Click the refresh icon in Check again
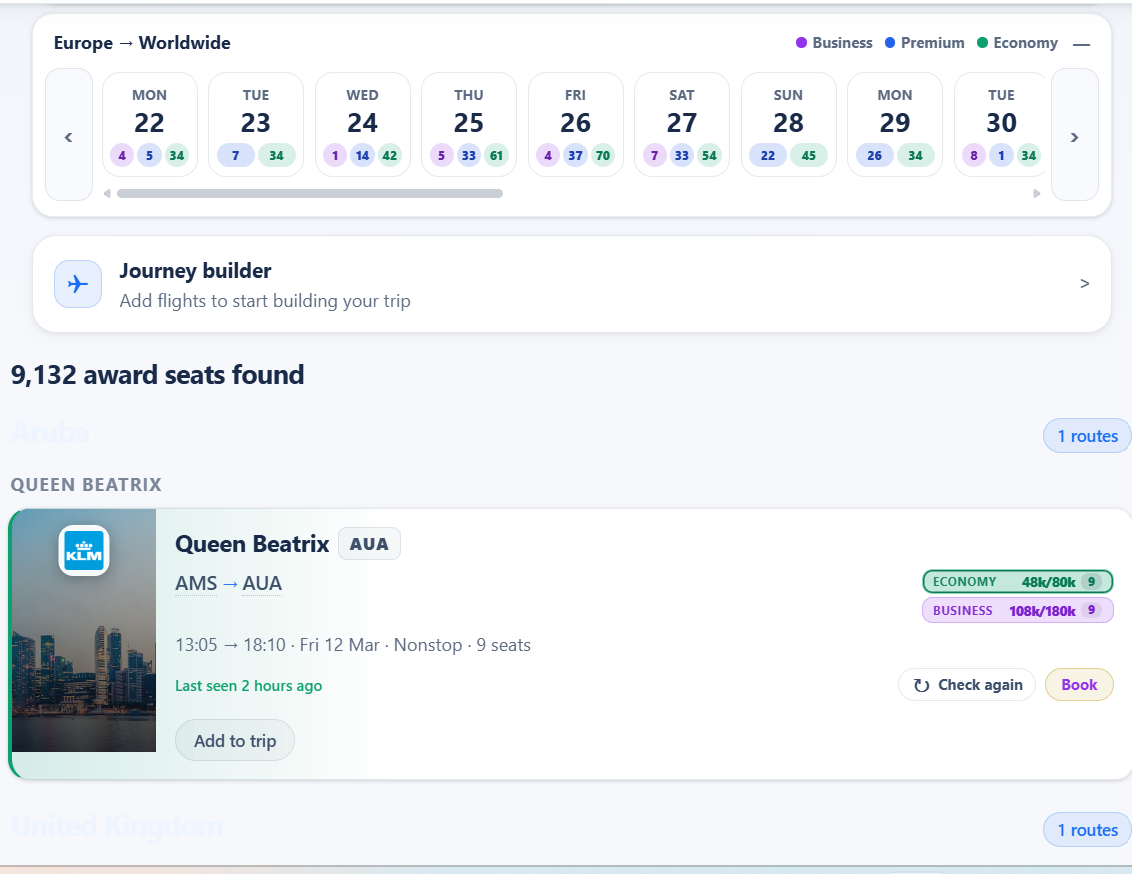The width and height of the screenshot is (1132, 874). [921, 685]
